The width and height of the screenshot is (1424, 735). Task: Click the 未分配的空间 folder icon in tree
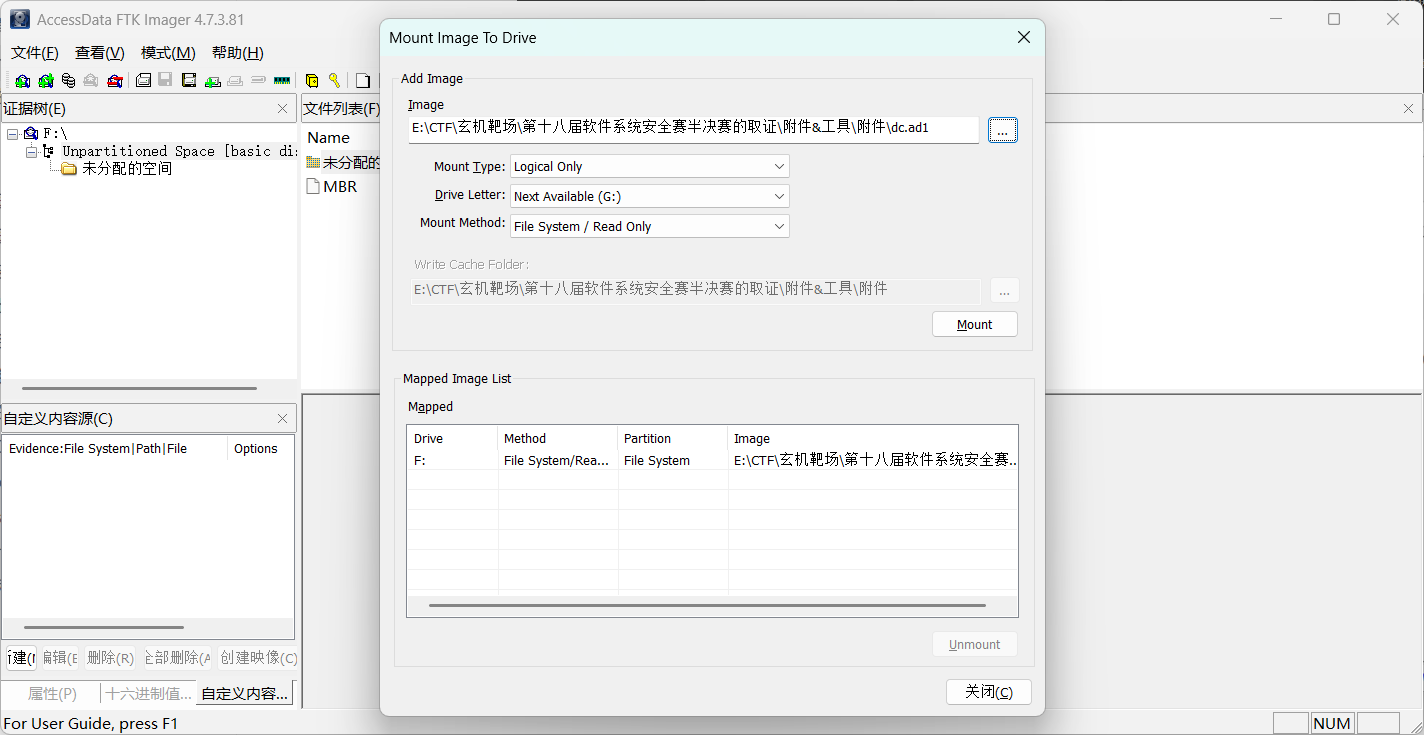tap(69, 169)
